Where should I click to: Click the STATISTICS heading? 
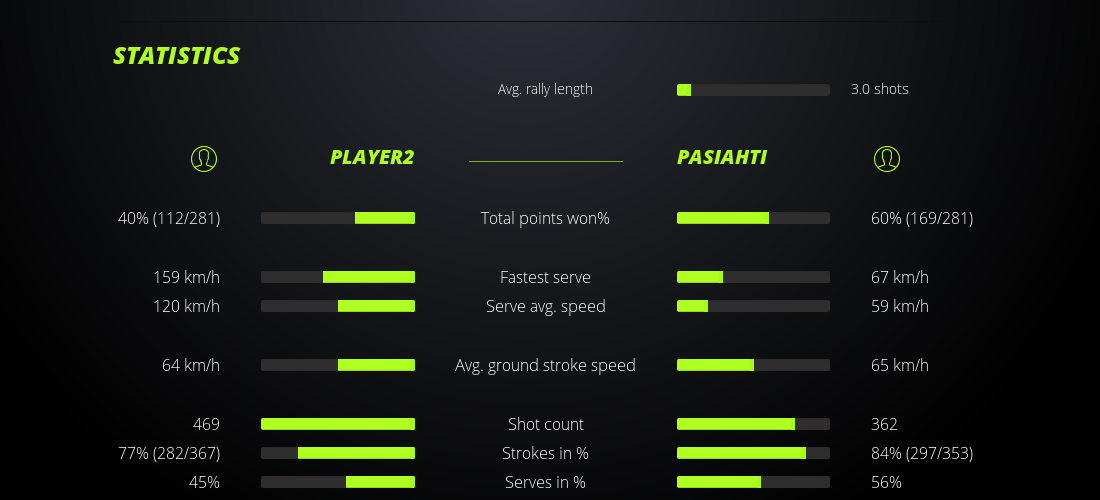pos(177,56)
